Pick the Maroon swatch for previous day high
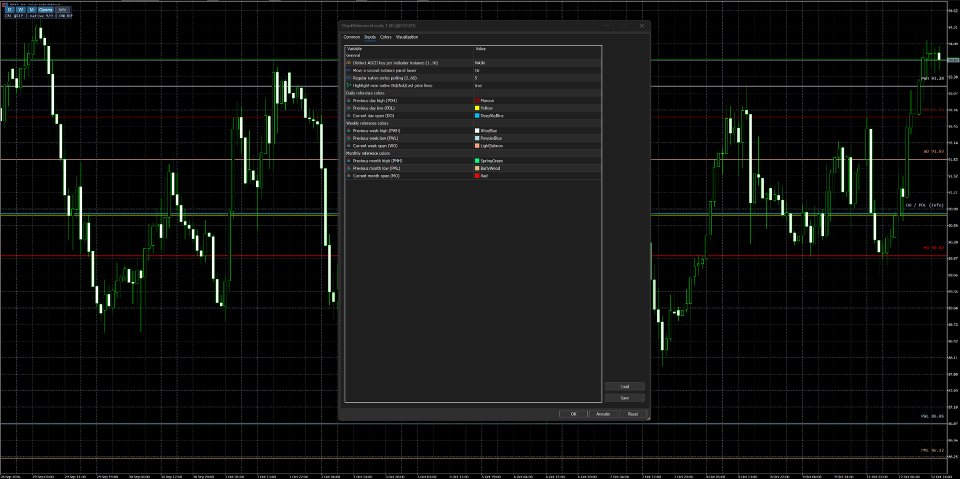This screenshot has width=960, height=479. [x=477, y=100]
